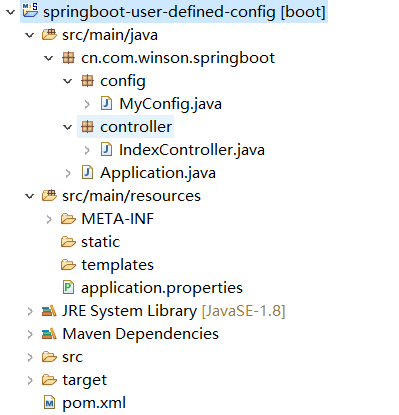Screen dimensions: 399x415
Task: Select the application.properties file name
Action: pos(162,288)
